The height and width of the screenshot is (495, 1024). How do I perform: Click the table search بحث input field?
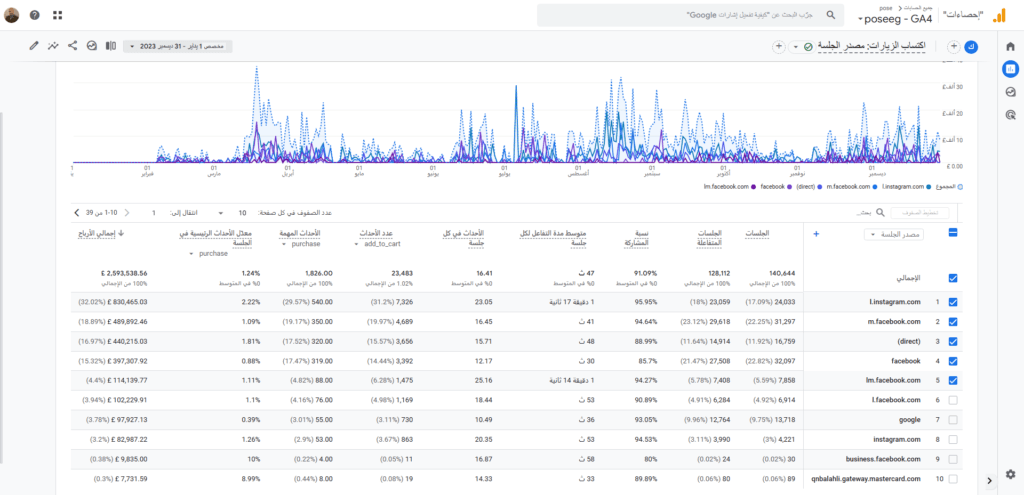click(862, 213)
